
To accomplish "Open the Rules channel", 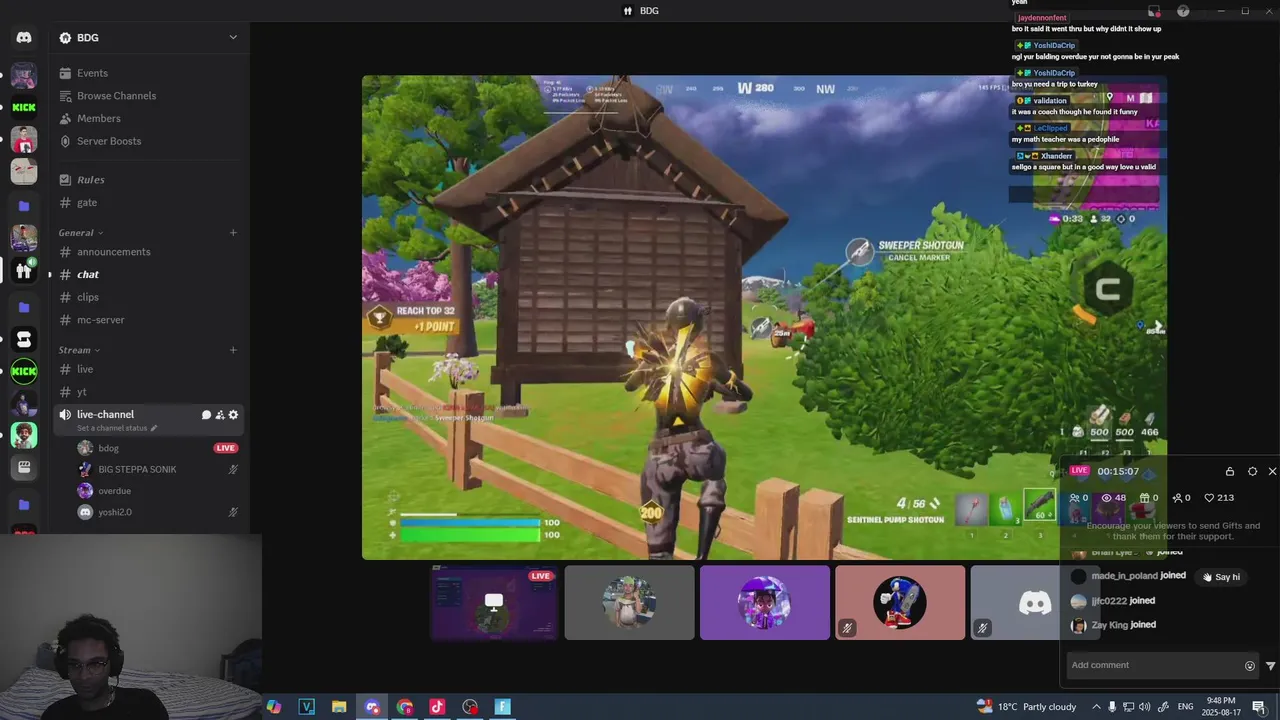I will [149, 180].
